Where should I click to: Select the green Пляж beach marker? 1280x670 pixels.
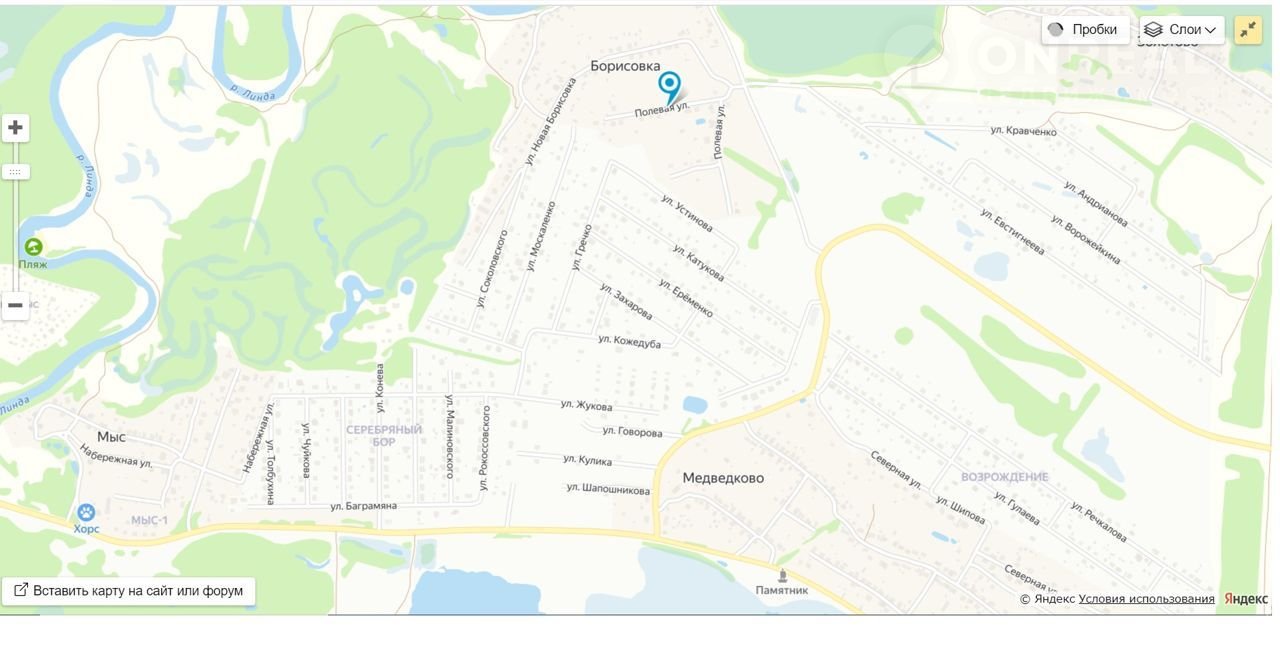33,247
